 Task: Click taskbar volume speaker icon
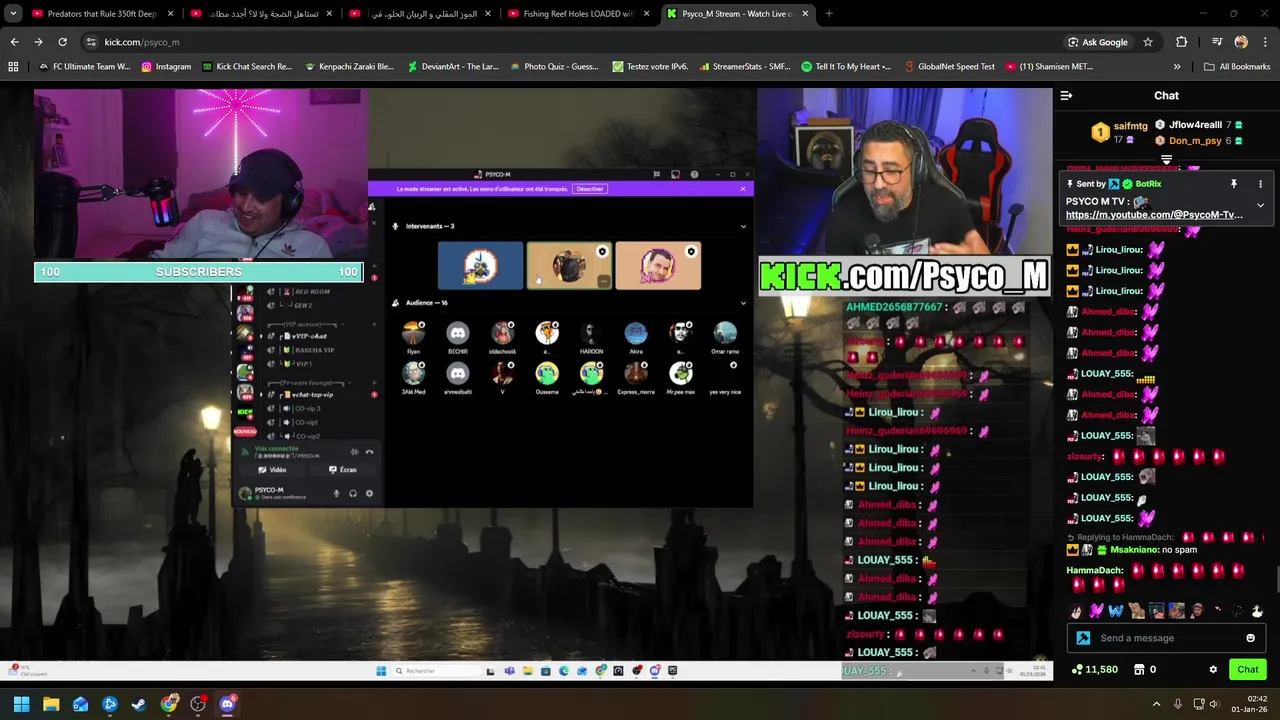(1214, 704)
